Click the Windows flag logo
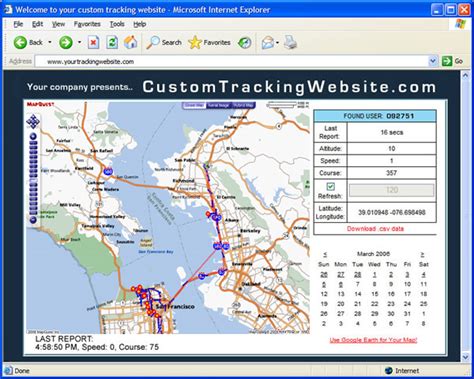Screen dimensions: 474x379 point(460,24)
